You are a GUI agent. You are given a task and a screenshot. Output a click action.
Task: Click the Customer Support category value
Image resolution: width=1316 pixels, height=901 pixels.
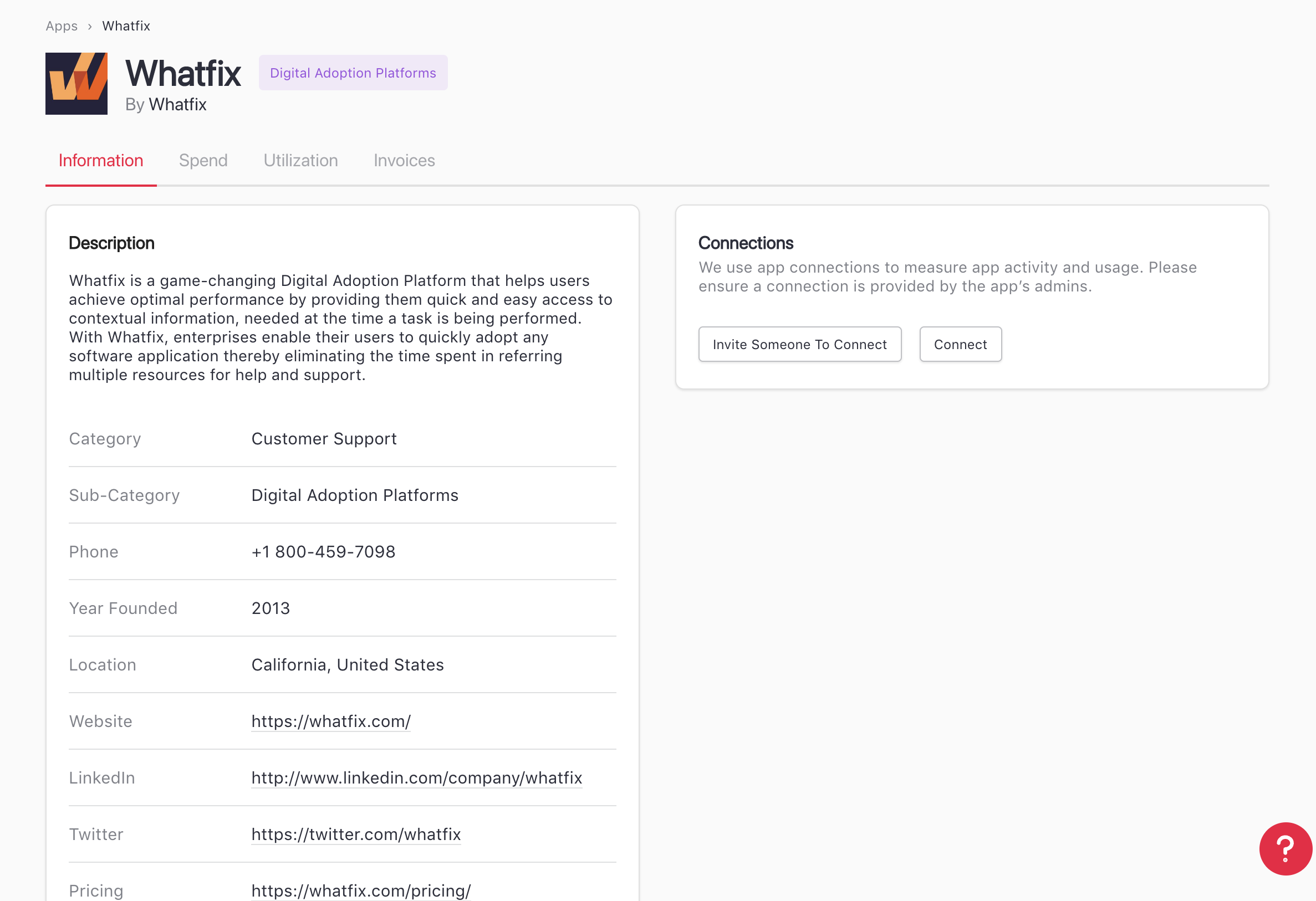tap(323, 439)
